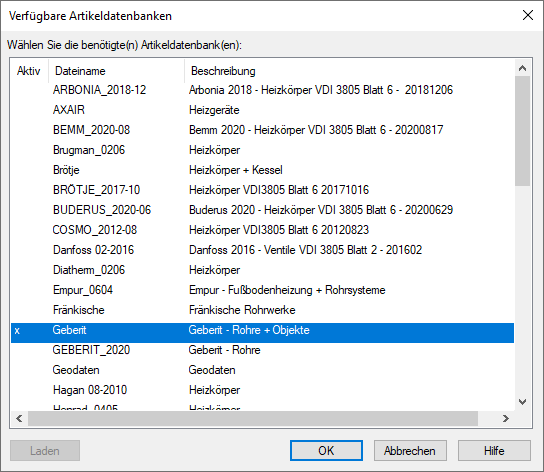Select the Hagan 08-2010 row
The image size is (544, 472).
262,390
